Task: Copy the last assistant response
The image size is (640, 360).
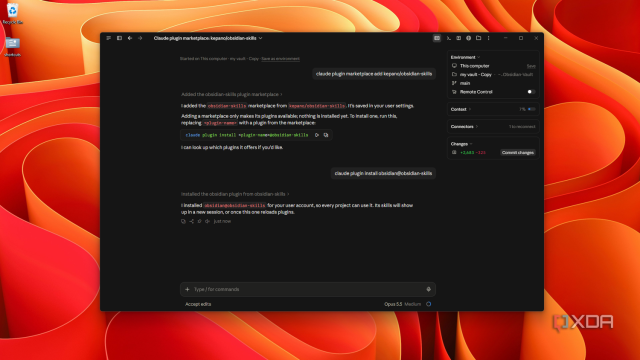Action: (183, 221)
